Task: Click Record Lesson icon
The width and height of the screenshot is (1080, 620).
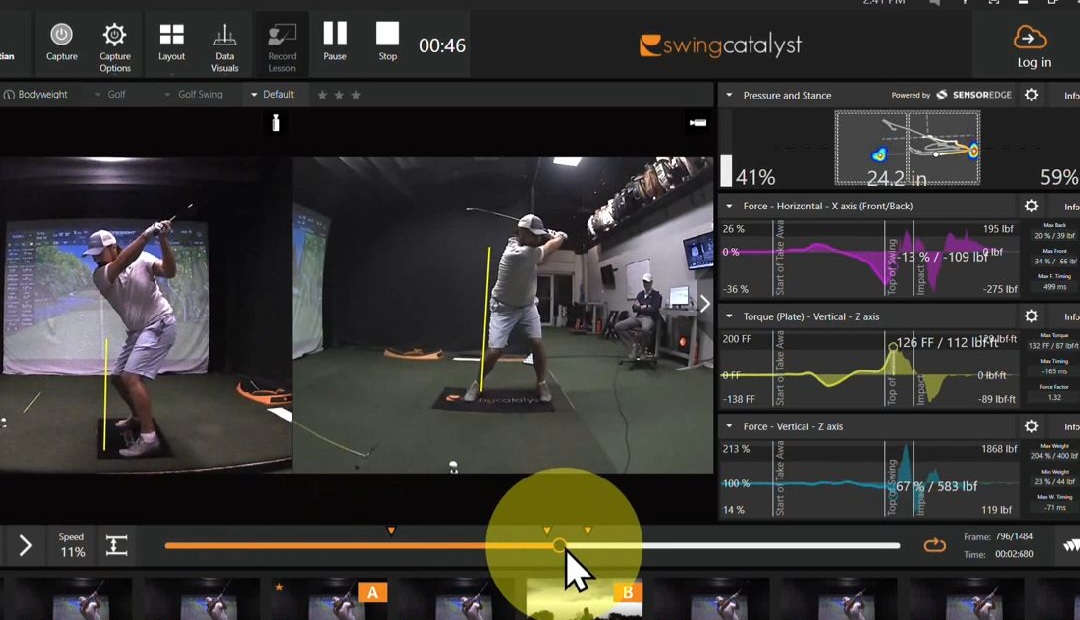Action: tap(282, 34)
